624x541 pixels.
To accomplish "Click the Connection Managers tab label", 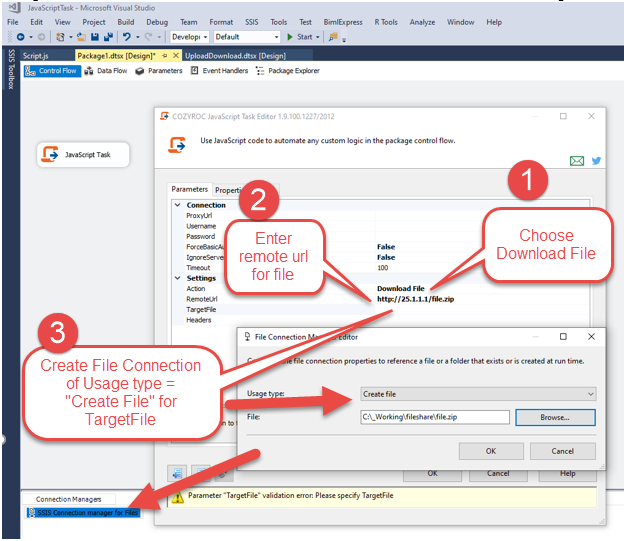I will pos(68,499).
